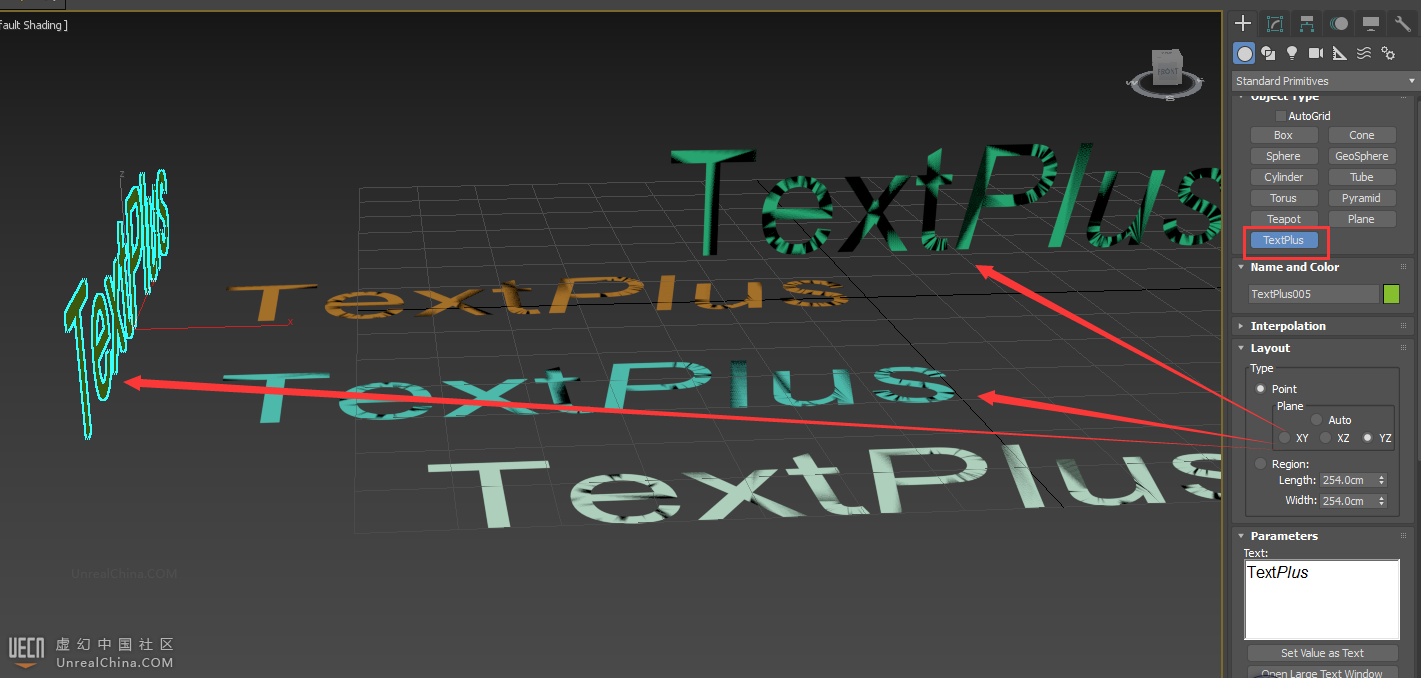Select the YZ plane option
Viewport: 1421px width, 678px height.
click(x=1368, y=438)
